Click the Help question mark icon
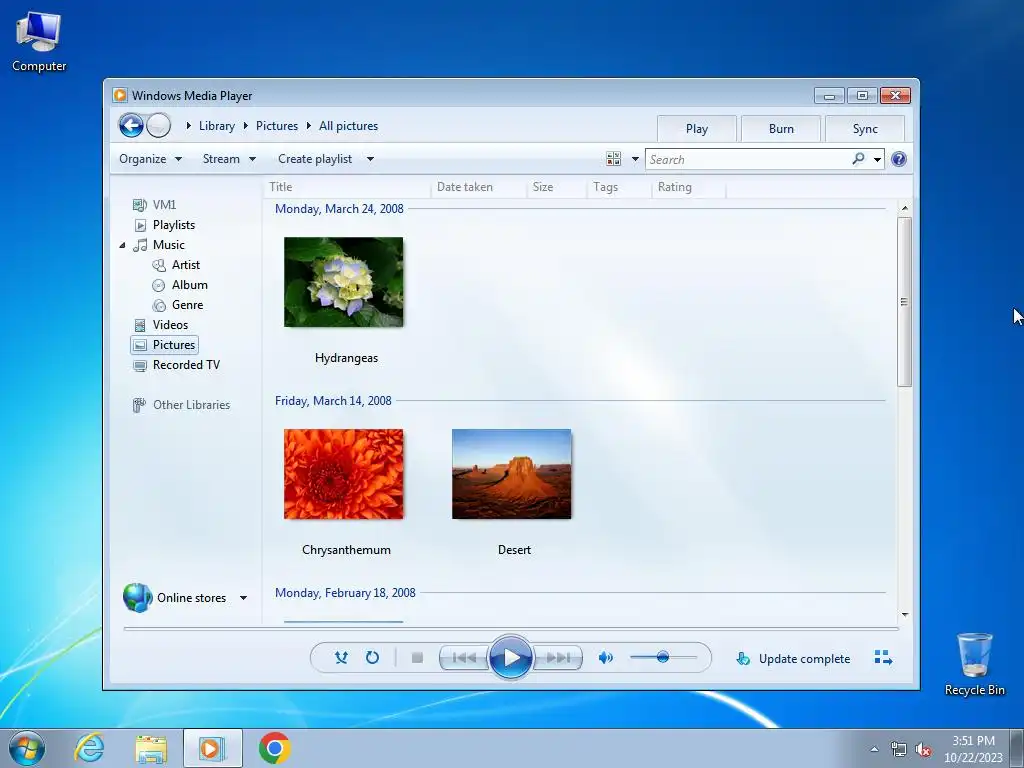Image resolution: width=1024 pixels, height=768 pixels. click(x=899, y=159)
